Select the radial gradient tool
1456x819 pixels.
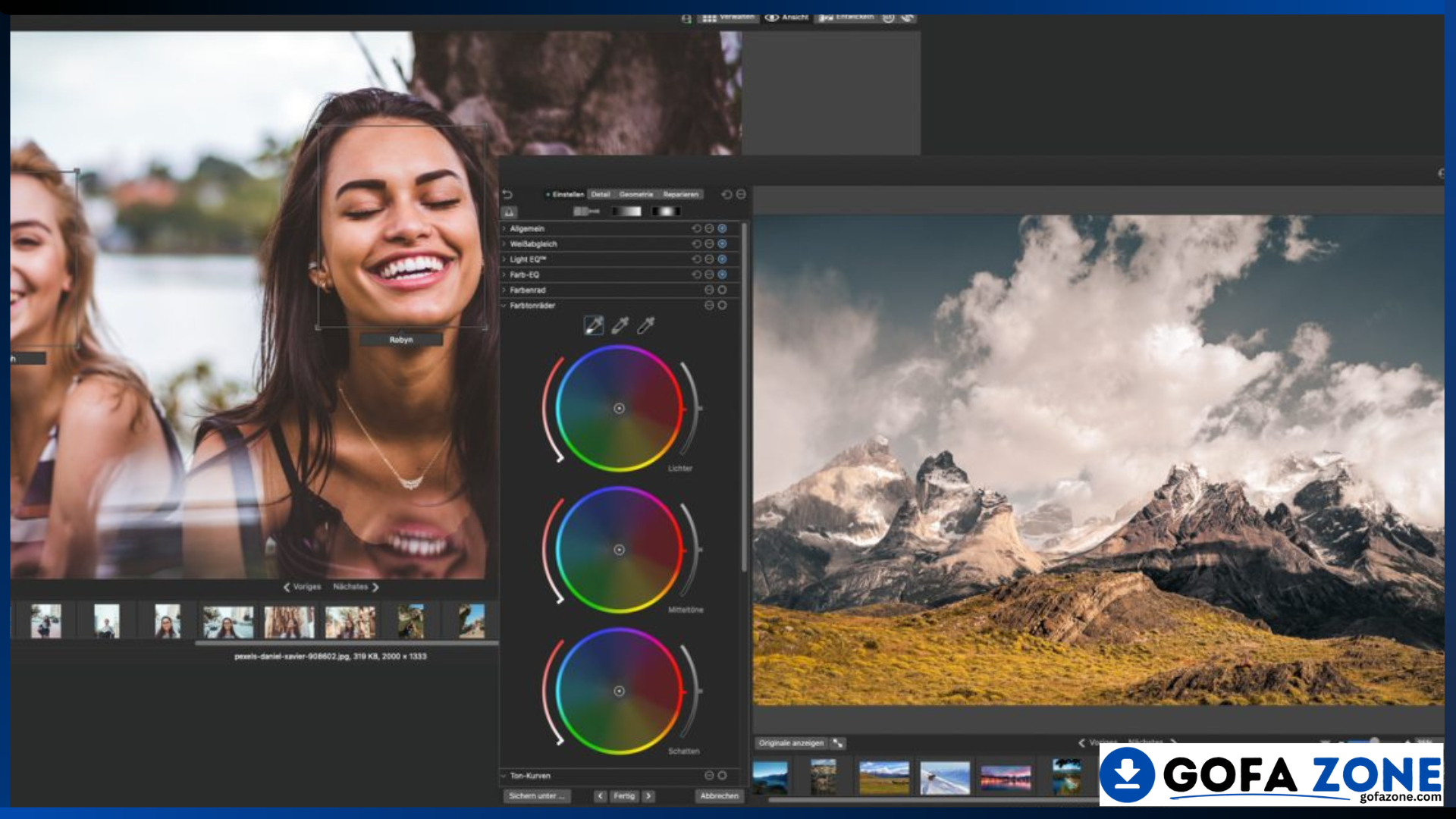[x=665, y=212]
